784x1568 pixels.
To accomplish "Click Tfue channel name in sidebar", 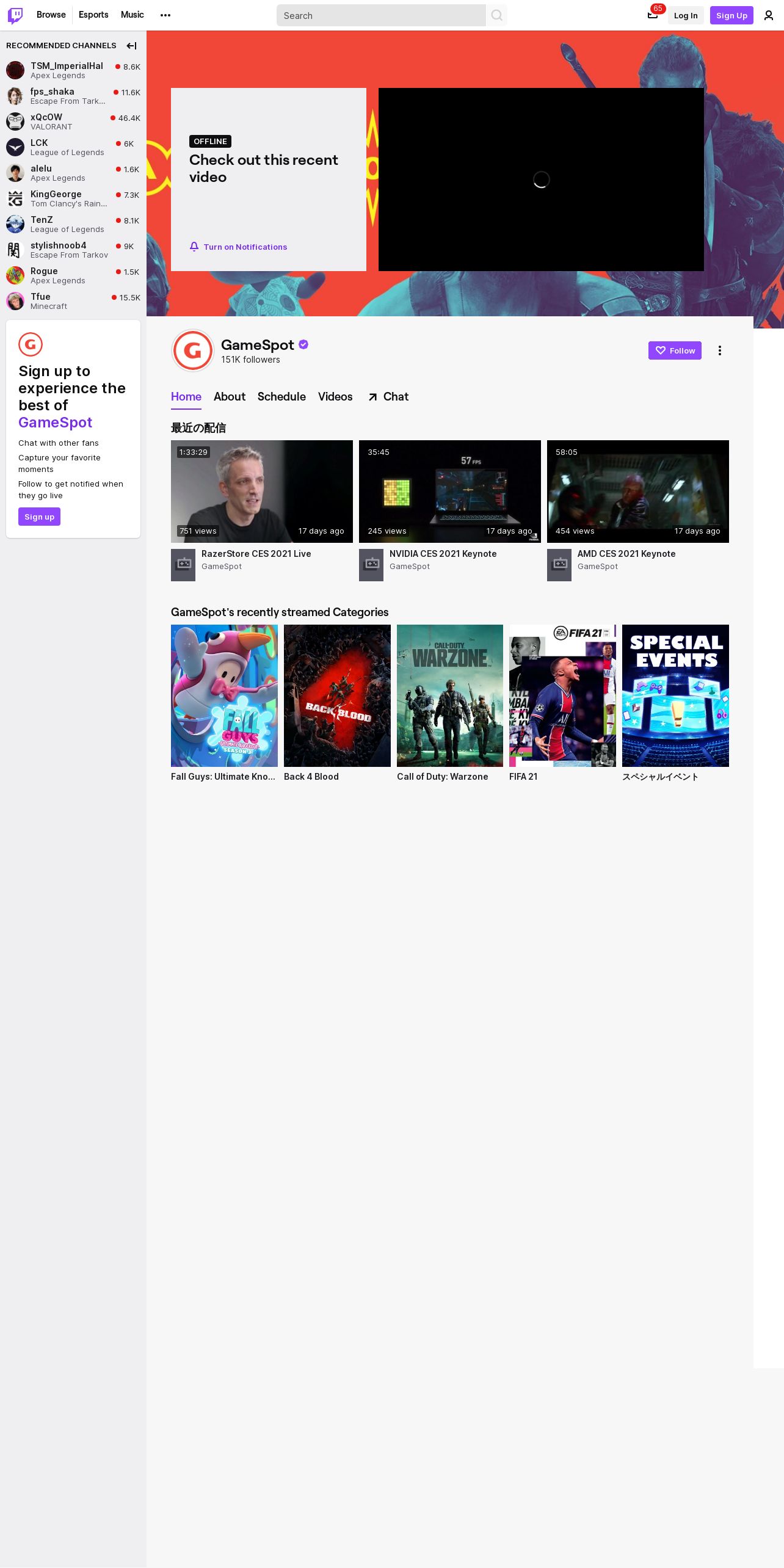I will click(x=40, y=297).
